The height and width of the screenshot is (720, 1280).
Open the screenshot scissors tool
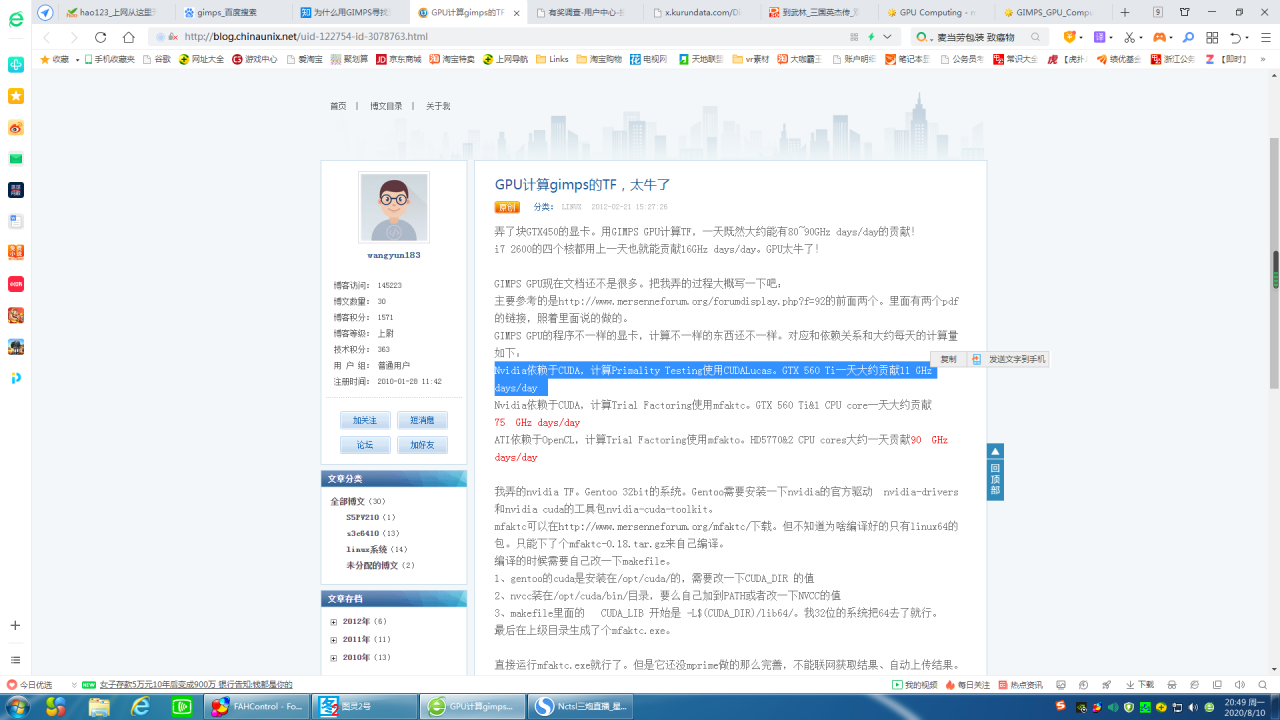[1128, 37]
